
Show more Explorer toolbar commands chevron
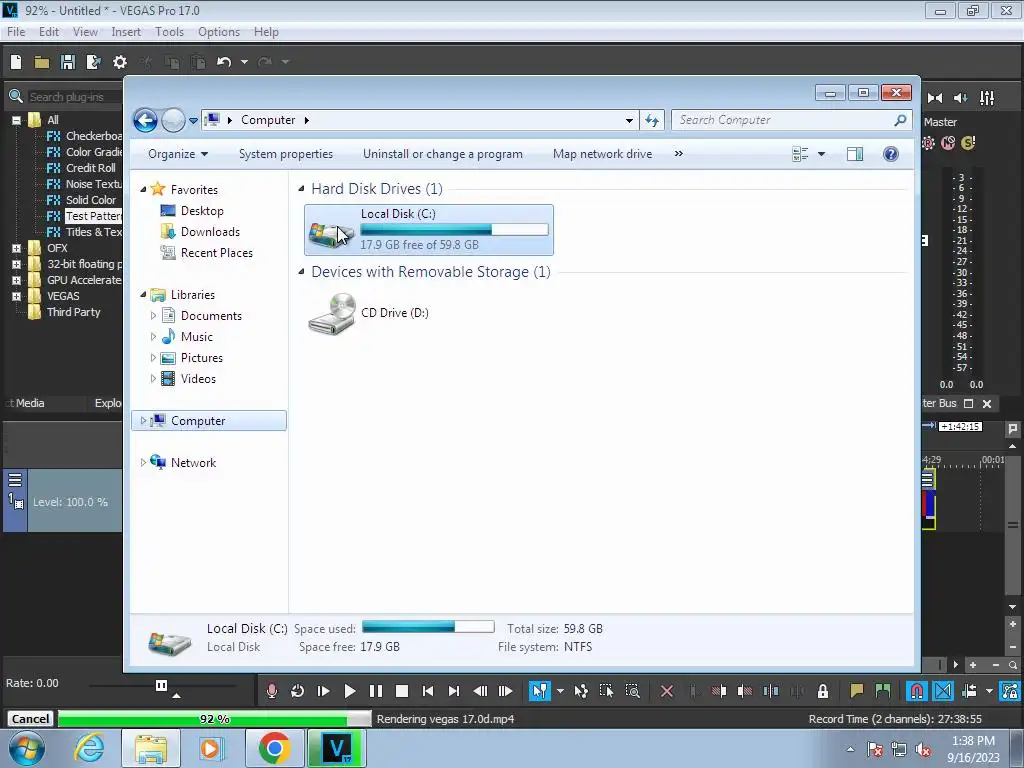679,153
